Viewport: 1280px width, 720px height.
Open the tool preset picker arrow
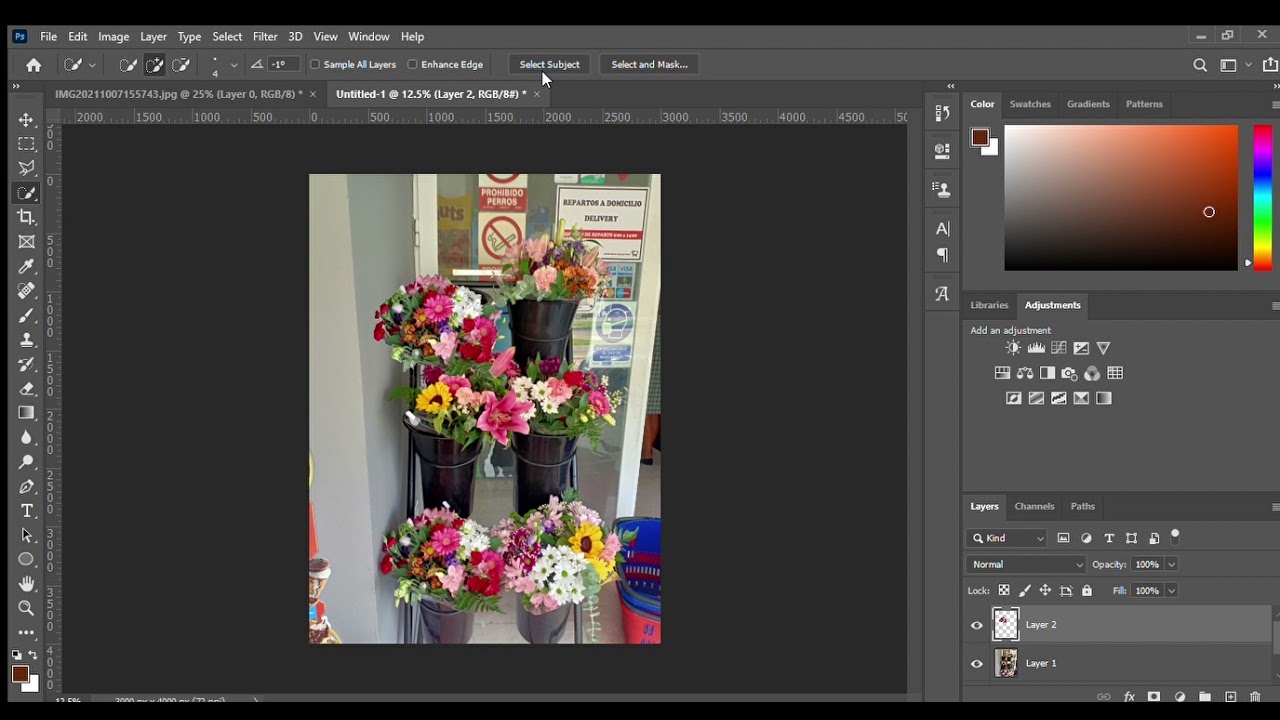click(x=92, y=65)
